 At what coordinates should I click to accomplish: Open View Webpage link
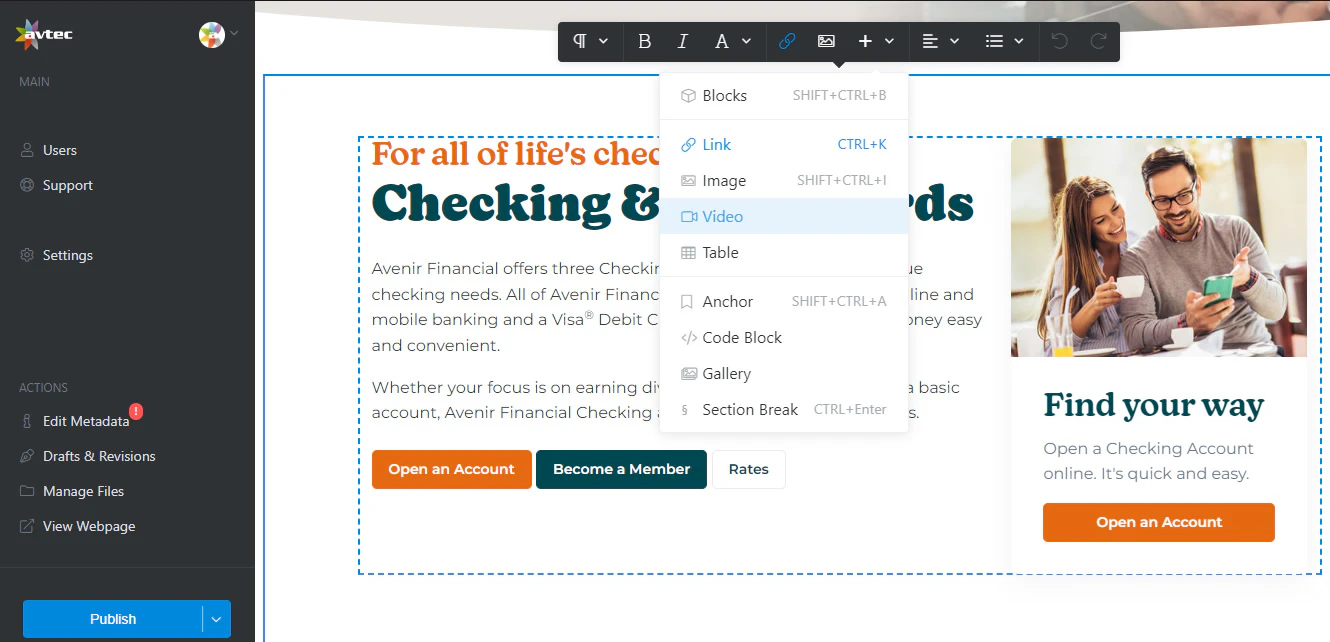coord(89,526)
